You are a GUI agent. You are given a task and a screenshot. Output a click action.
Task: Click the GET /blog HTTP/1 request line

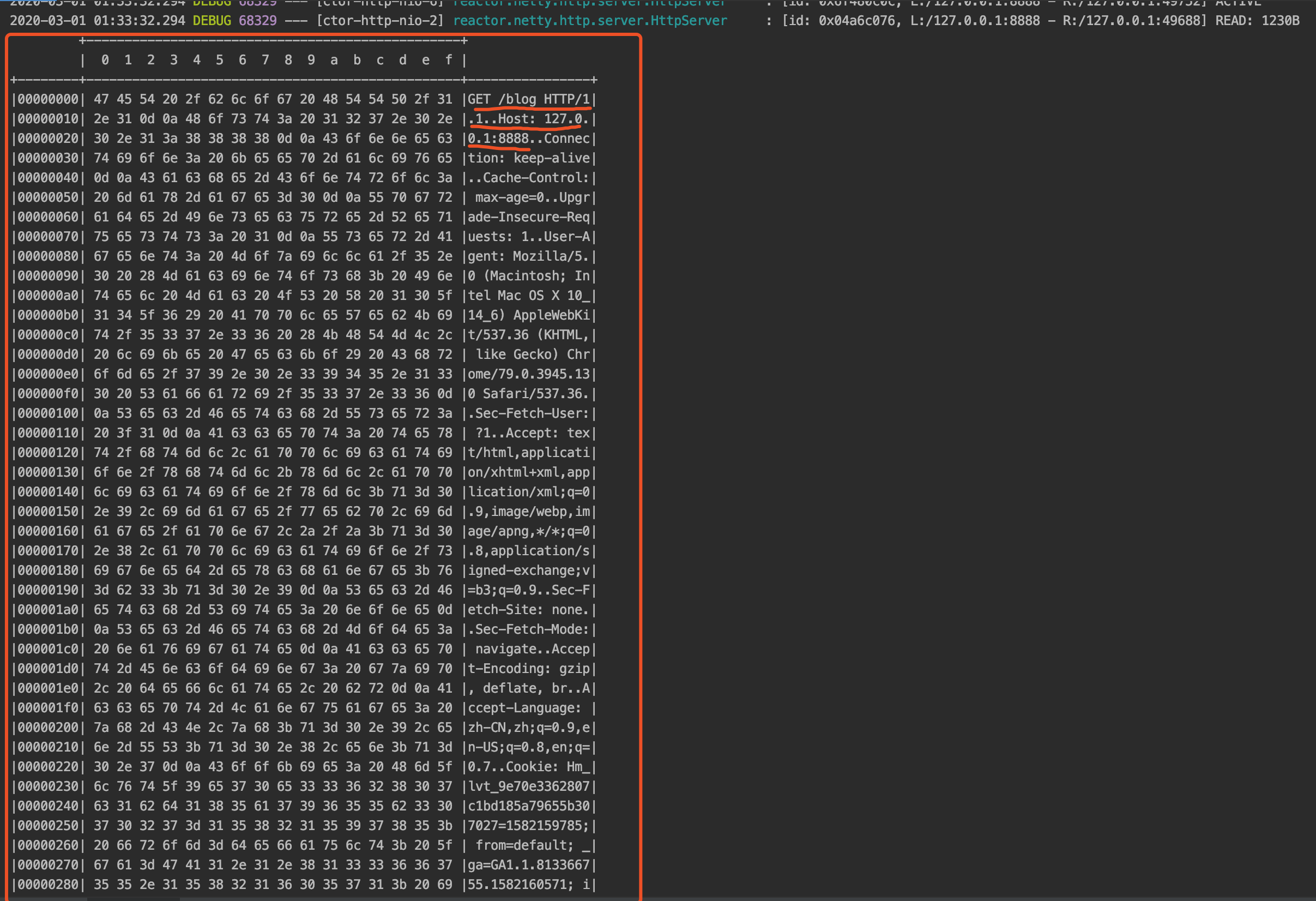tap(529, 99)
